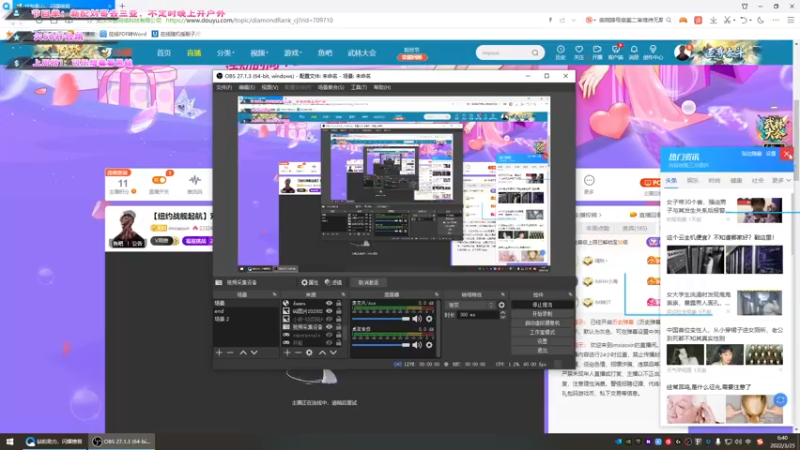This screenshot has height=450, width=800.
Task: Open browser downloads icon
Action: point(713,20)
